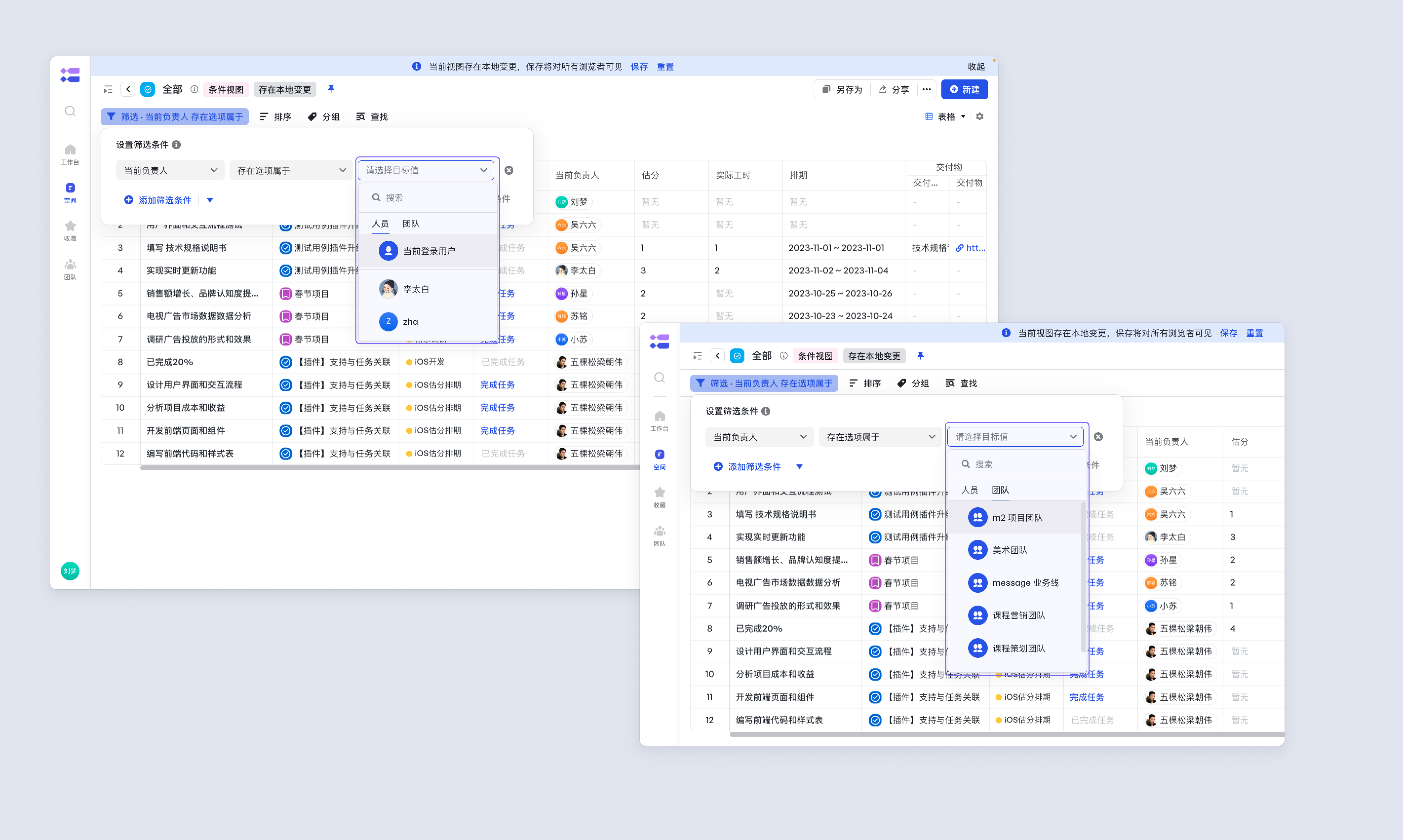Switch to the 团队 tab in back window dropdown
This screenshot has width=1403, height=840.
[411, 224]
